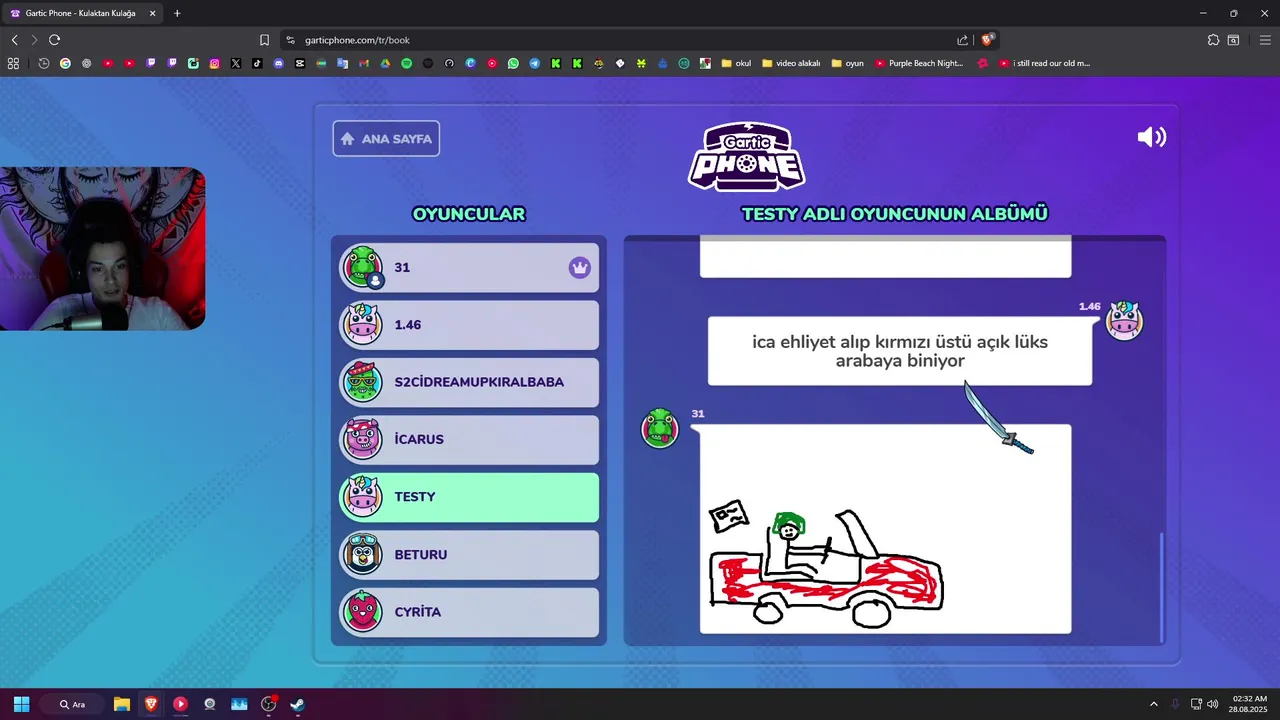The width and height of the screenshot is (1280, 720).
Task: Click 1.46's unicorn avatar in the album
Action: click(1124, 321)
